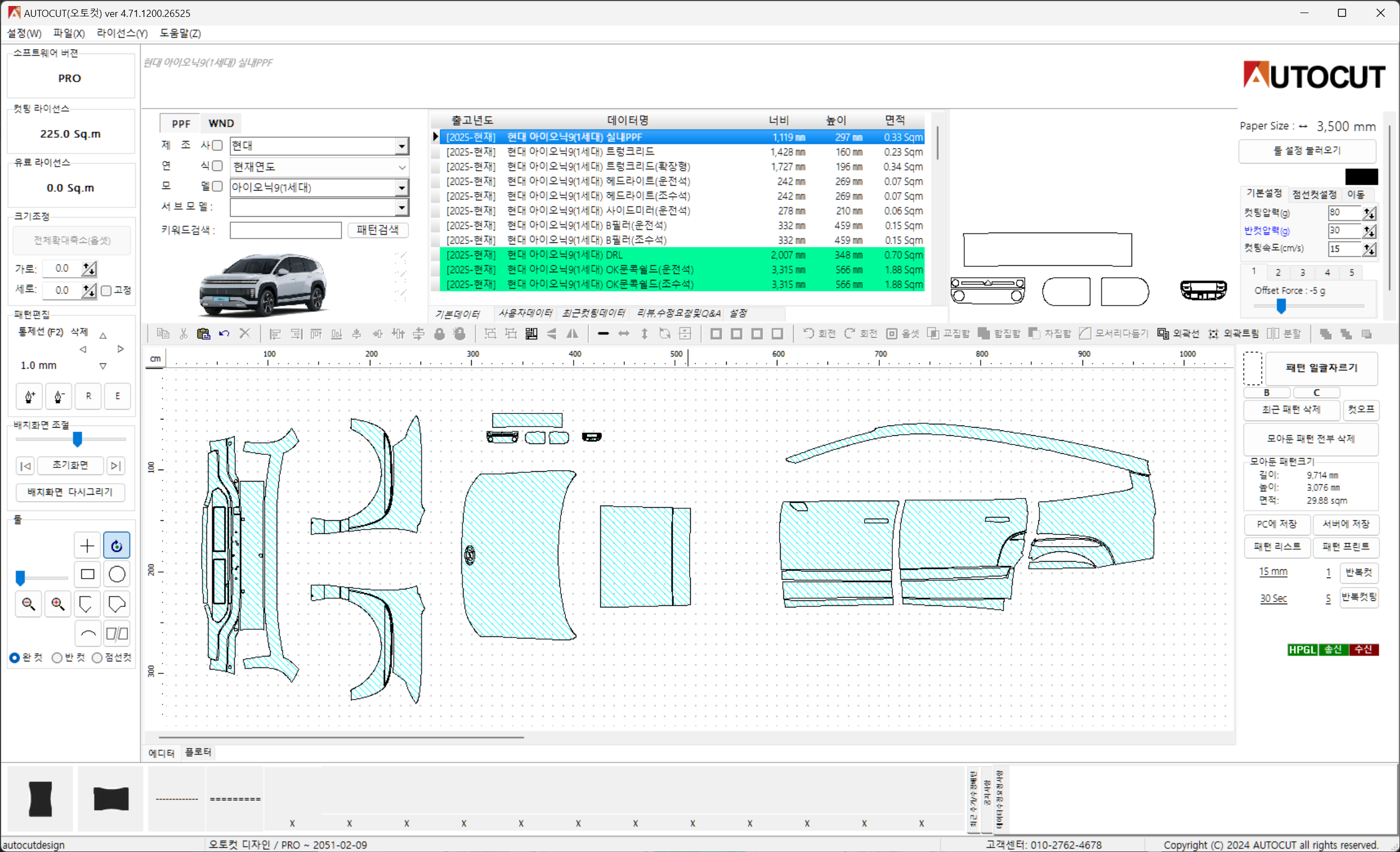Select the circle shape tool
Image resolution: width=1400 pixels, height=852 pixels.
tap(117, 575)
